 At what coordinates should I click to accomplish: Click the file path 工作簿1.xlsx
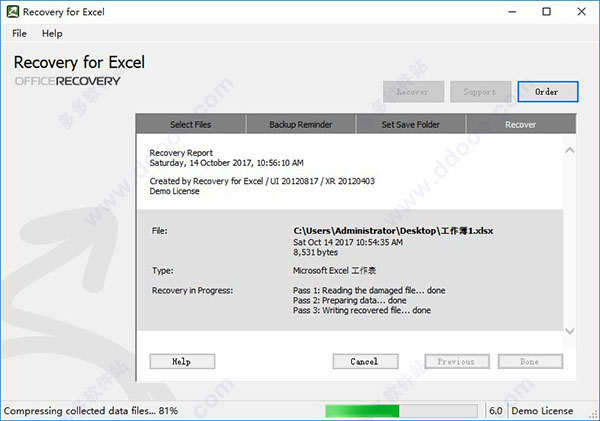(x=393, y=231)
